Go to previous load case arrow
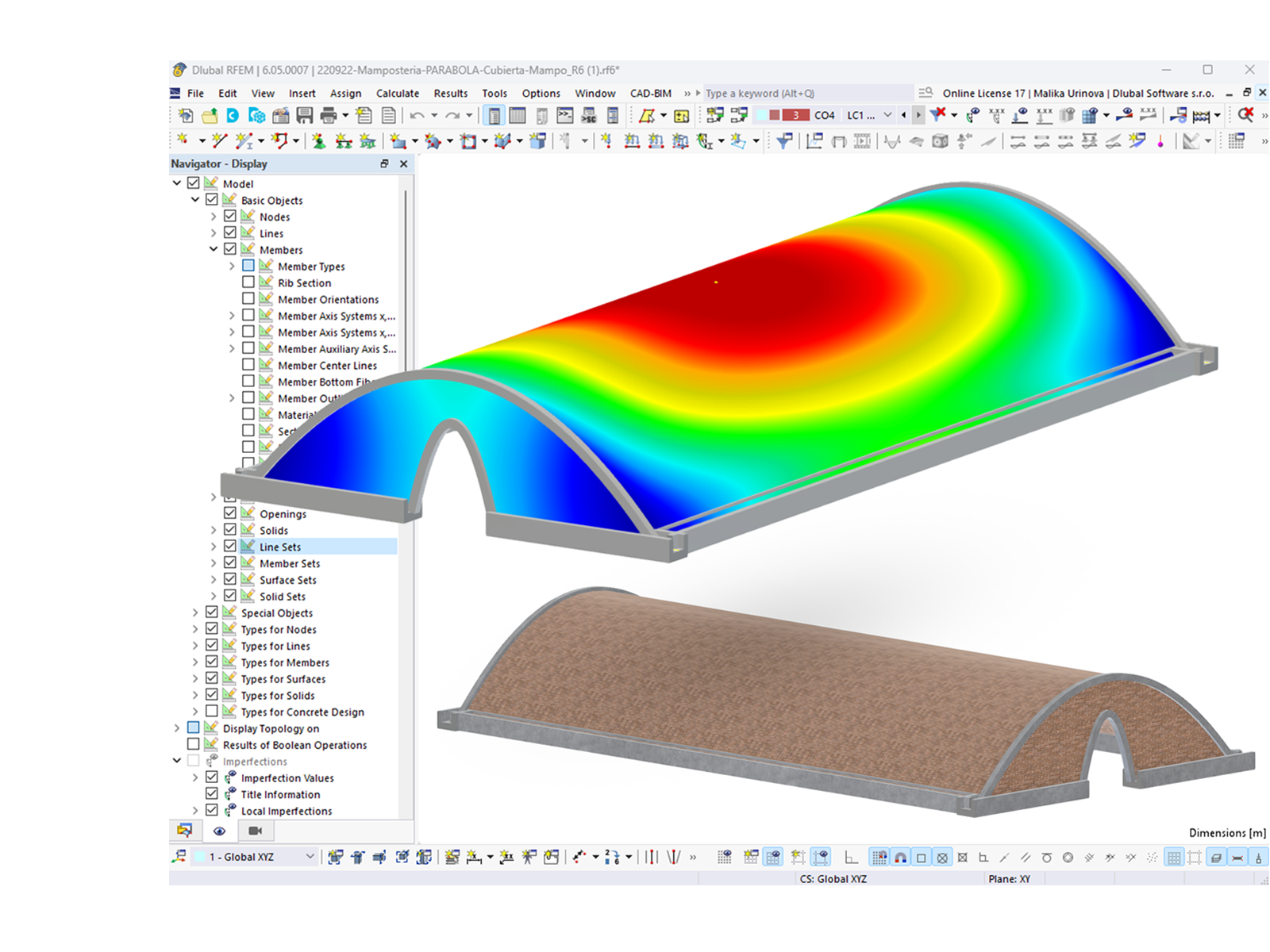 click(903, 115)
